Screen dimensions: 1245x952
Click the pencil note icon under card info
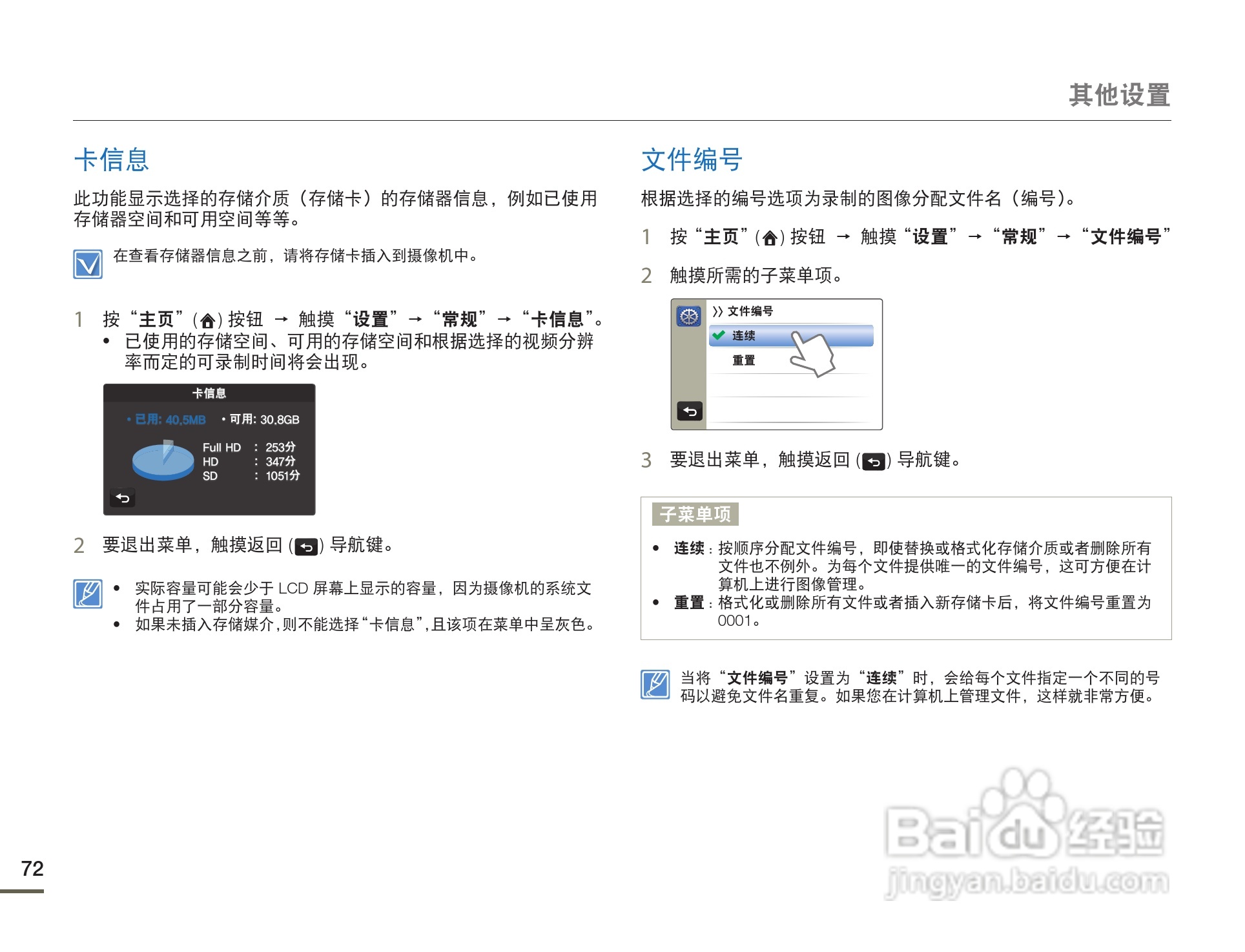click(x=88, y=594)
